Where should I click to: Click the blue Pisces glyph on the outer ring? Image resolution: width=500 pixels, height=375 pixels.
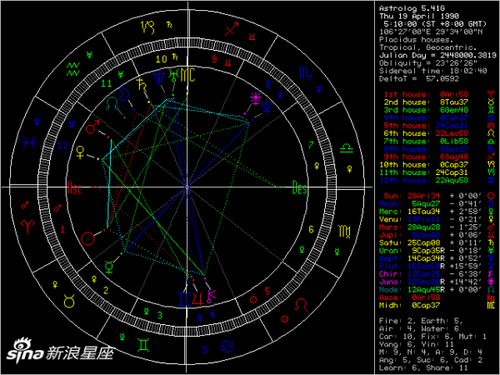(x=30, y=143)
